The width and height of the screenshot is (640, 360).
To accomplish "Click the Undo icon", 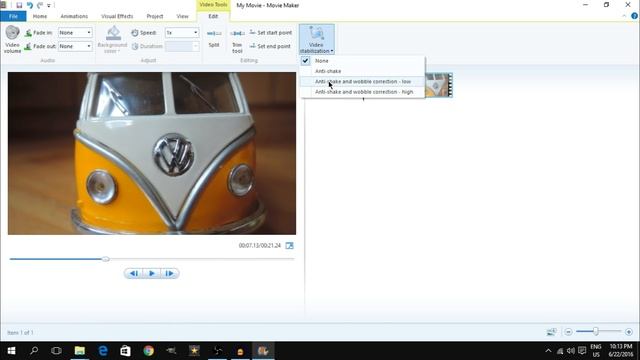I will pos(29,5).
